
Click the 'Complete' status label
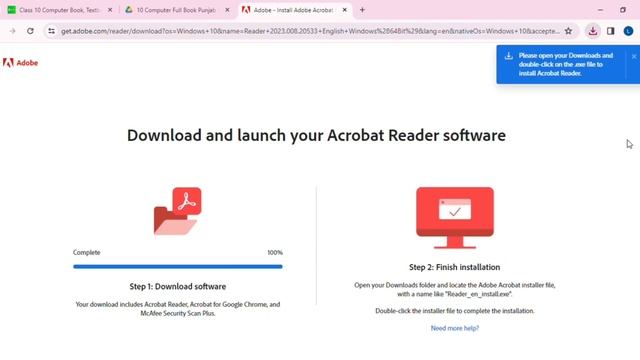87,253
